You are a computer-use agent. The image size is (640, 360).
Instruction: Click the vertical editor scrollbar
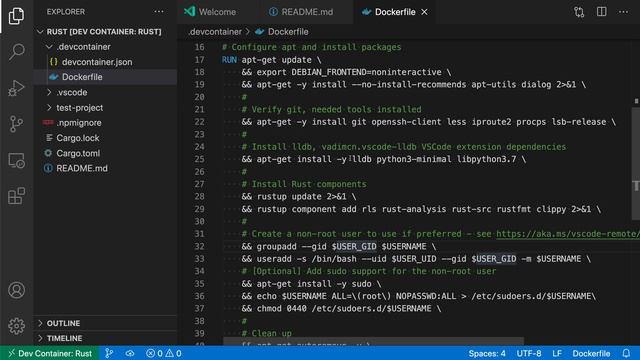tap(636, 163)
